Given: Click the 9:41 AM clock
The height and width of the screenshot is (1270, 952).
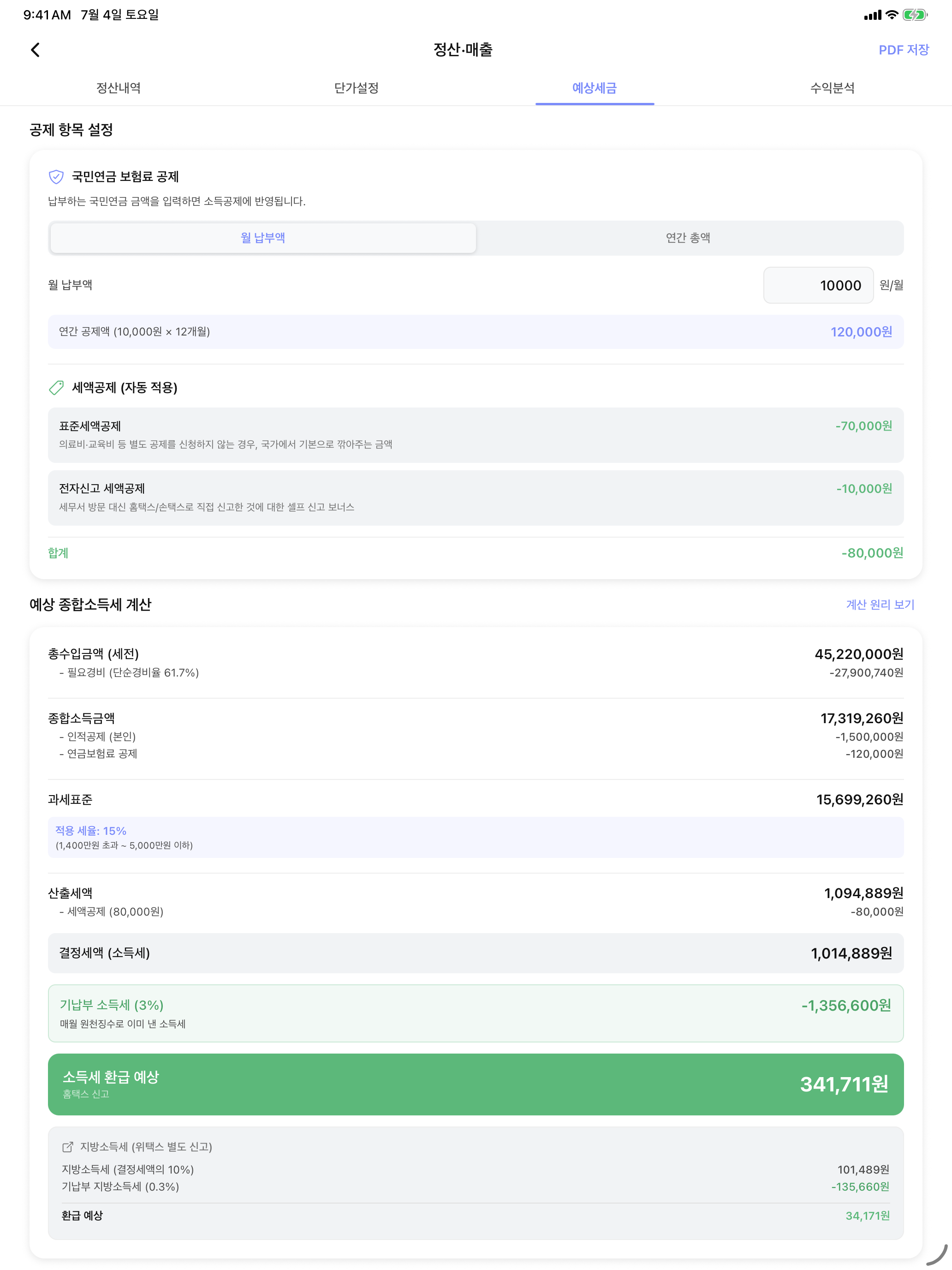Looking at the screenshot, I should click(x=47, y=15).
